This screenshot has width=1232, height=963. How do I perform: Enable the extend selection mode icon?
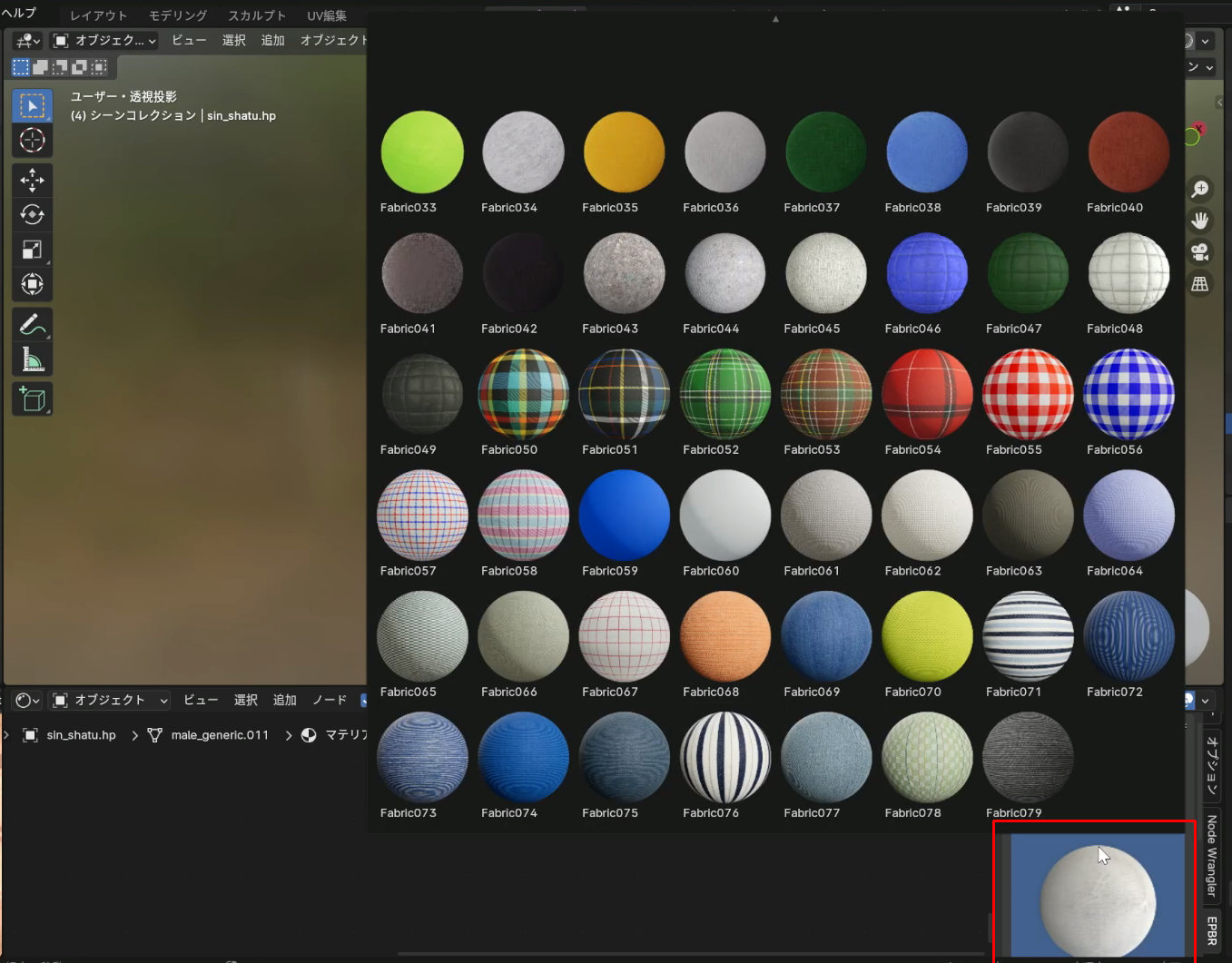pyautogui.click(x=40, y=67)
